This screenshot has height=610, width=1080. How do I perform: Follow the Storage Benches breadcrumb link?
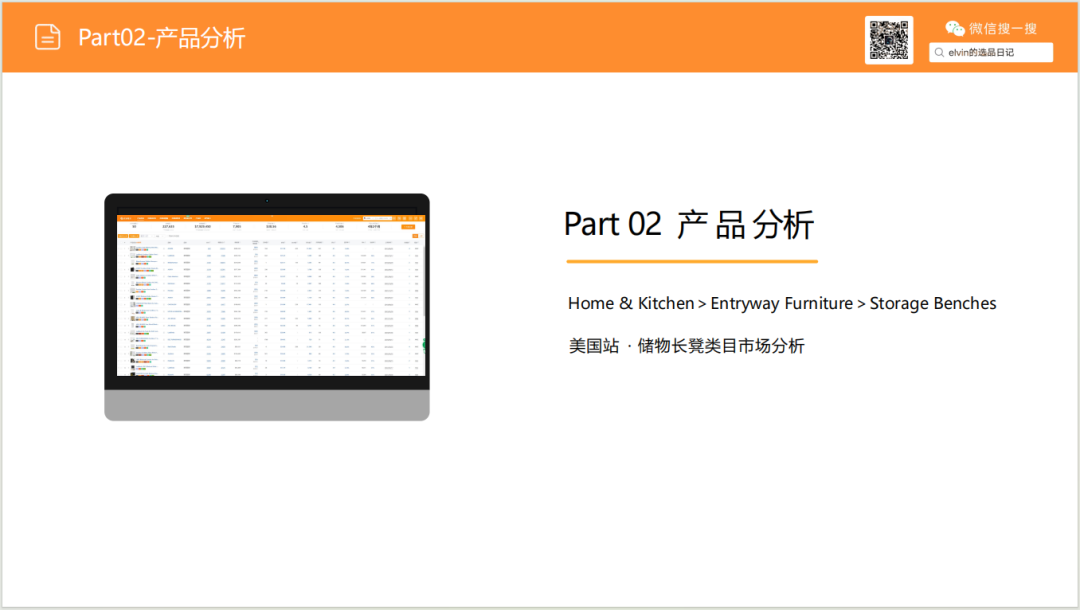[x=933, y=303]
